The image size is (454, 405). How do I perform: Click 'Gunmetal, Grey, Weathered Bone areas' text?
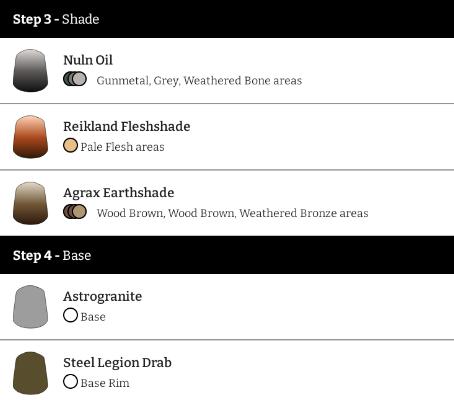pos(199,81)
